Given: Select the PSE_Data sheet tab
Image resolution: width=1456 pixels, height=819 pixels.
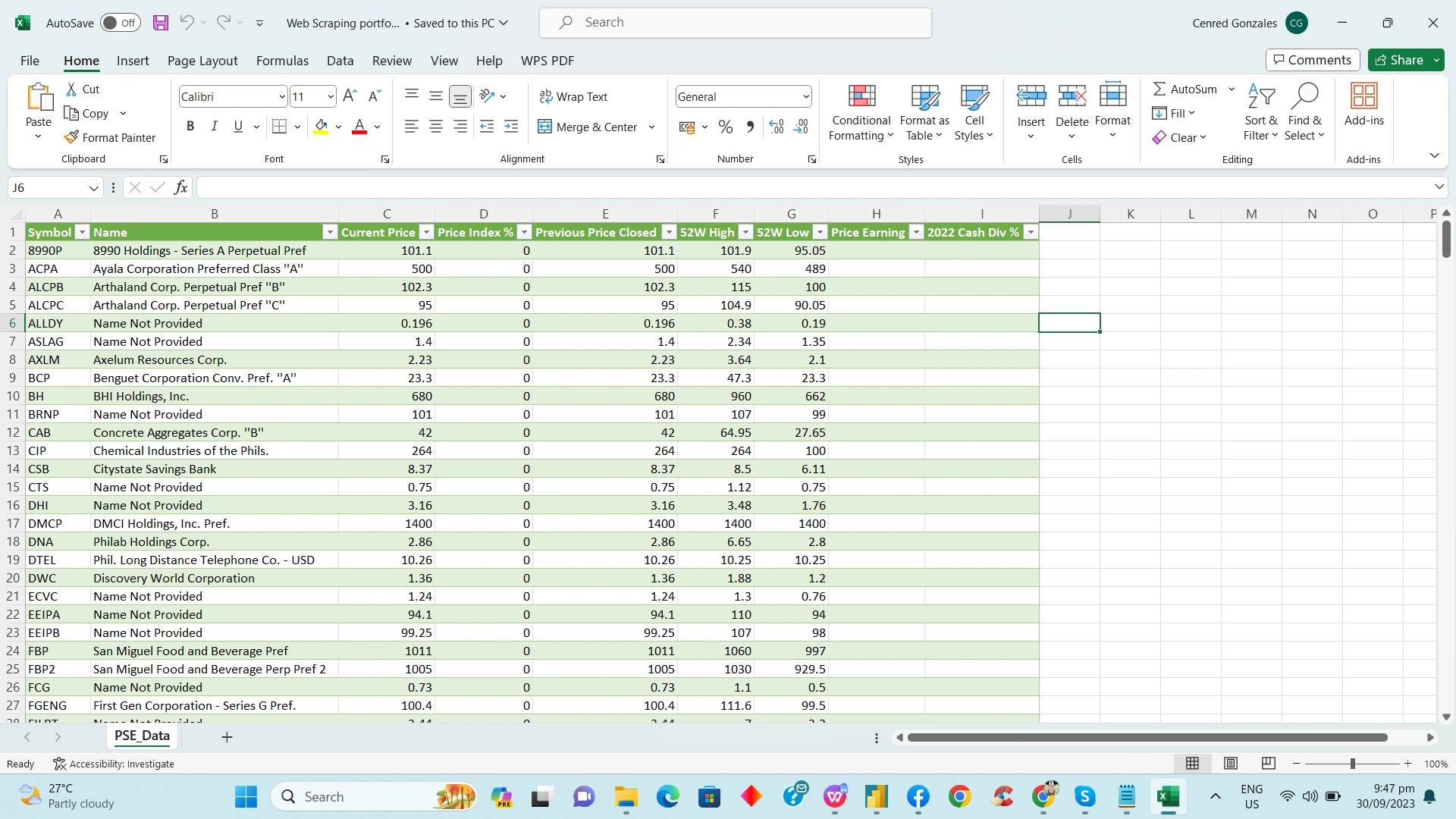Looking at the screenshot, I should 142,736.
